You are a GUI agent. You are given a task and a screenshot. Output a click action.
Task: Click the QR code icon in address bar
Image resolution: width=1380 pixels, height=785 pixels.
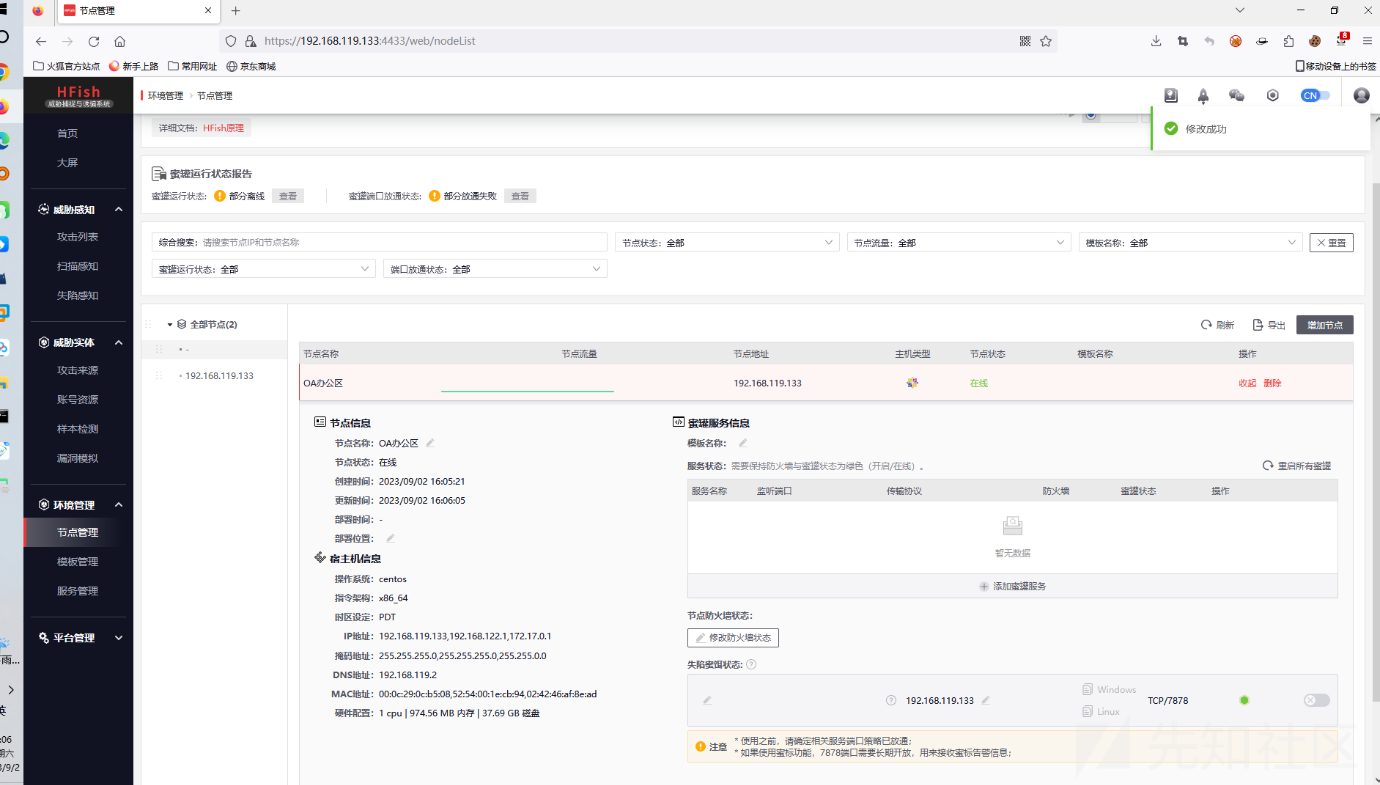tap(1025, 41)
